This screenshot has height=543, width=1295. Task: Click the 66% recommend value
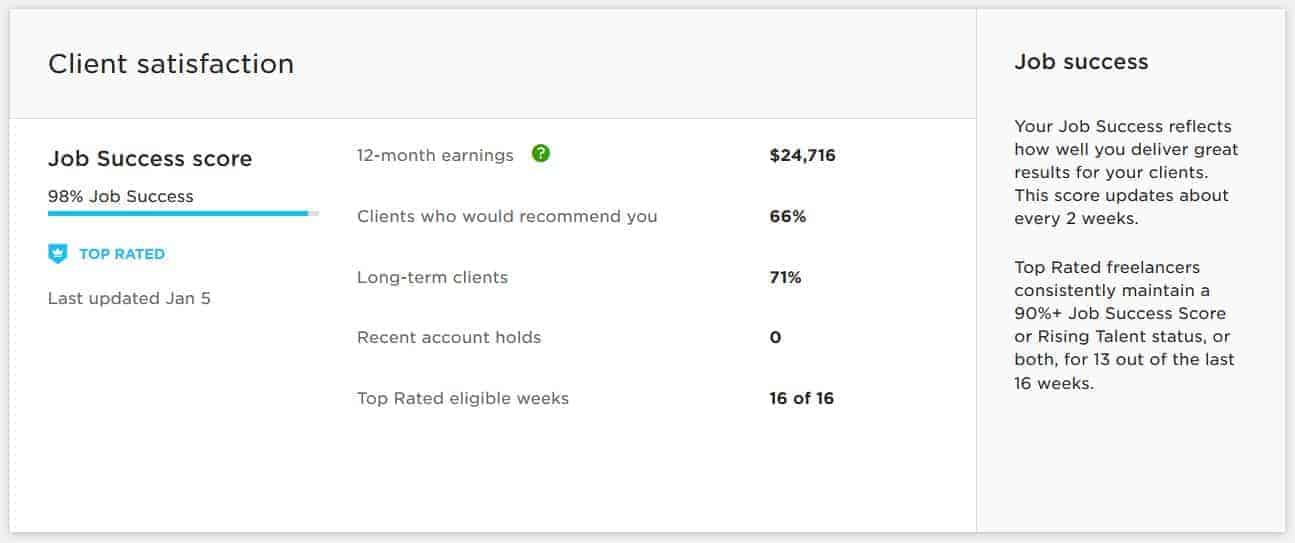click(787, 216)
